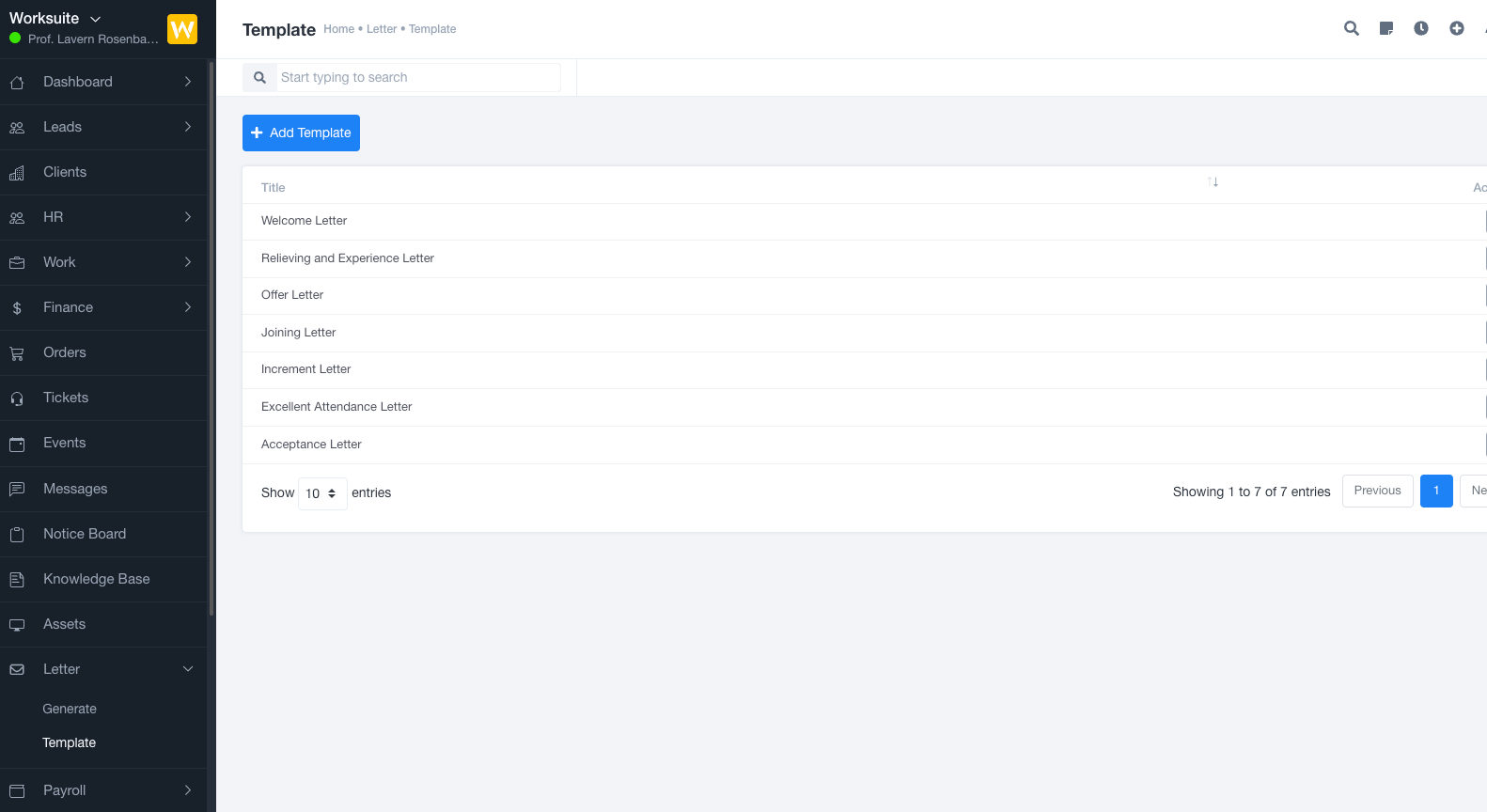Expand the Finance menu chevron
The width and height of the screenshot is (1487, 812).
point(188,307)
